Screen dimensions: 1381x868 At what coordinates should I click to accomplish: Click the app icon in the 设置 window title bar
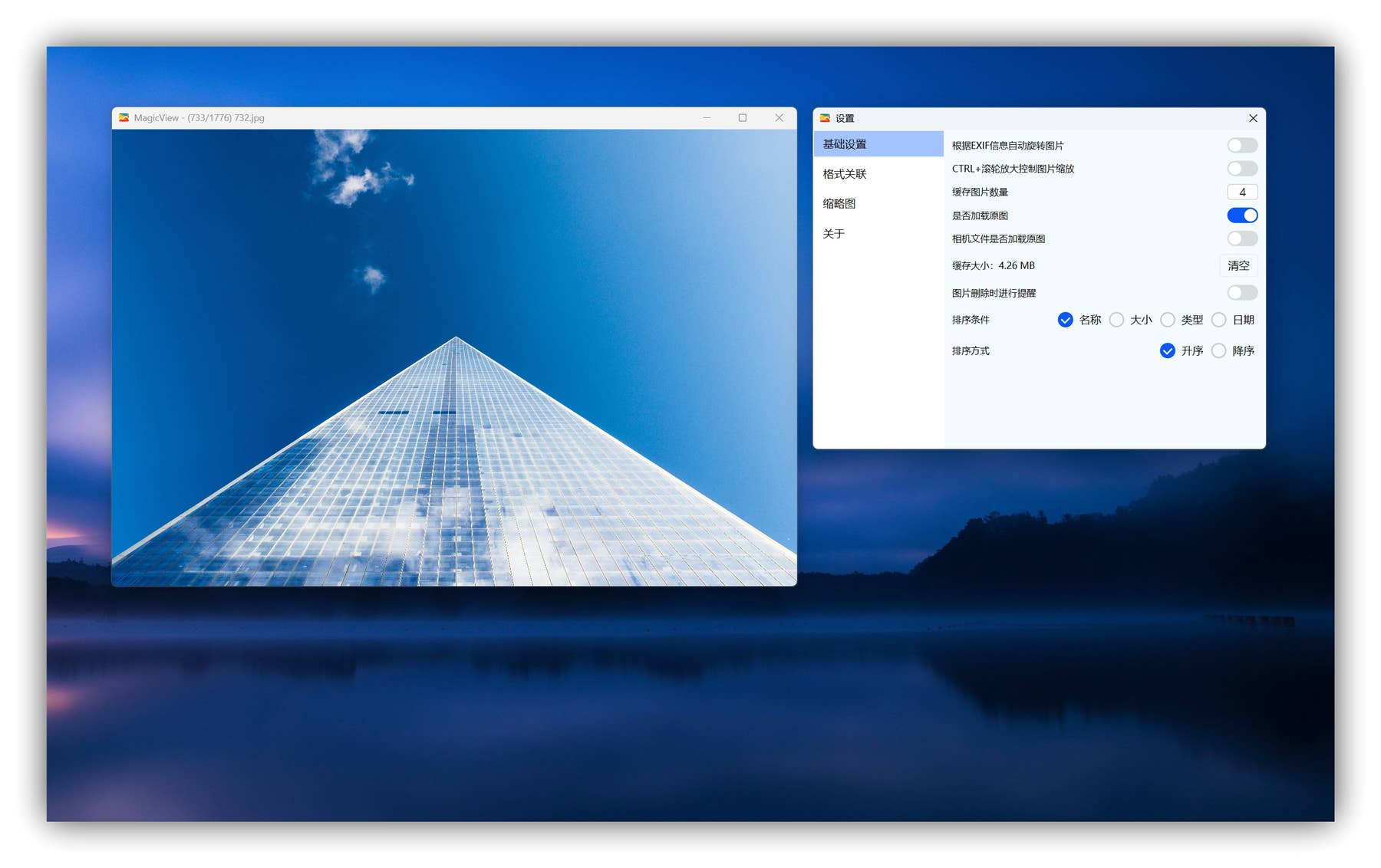pos(825,119)
